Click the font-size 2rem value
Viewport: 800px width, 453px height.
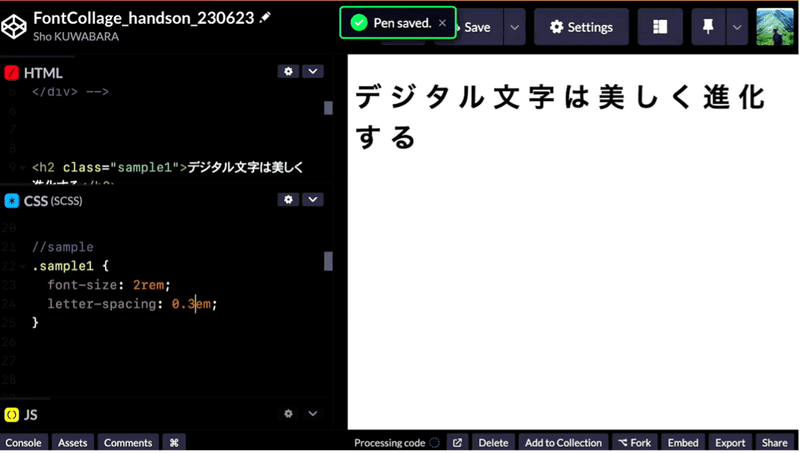148,285
